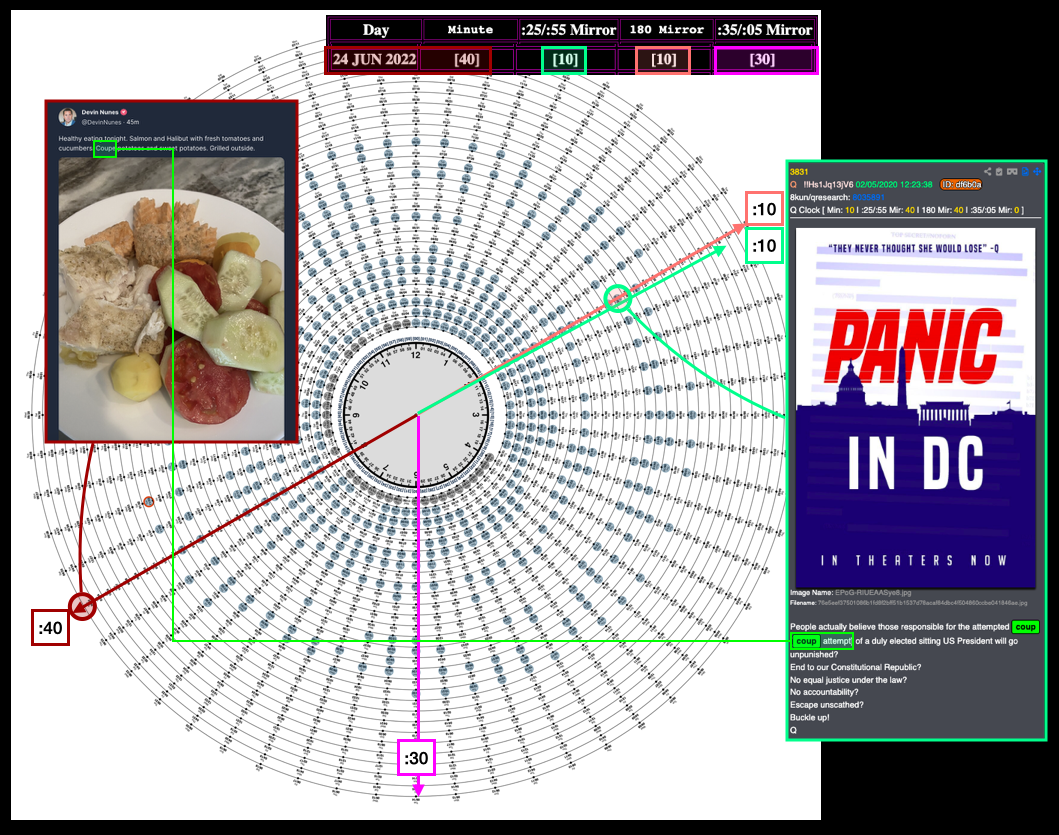The width and height of the screenshot is (1059, 835).
Task: Click the orange ID: df6b0a badge
Action: click(x=960, y=184)
